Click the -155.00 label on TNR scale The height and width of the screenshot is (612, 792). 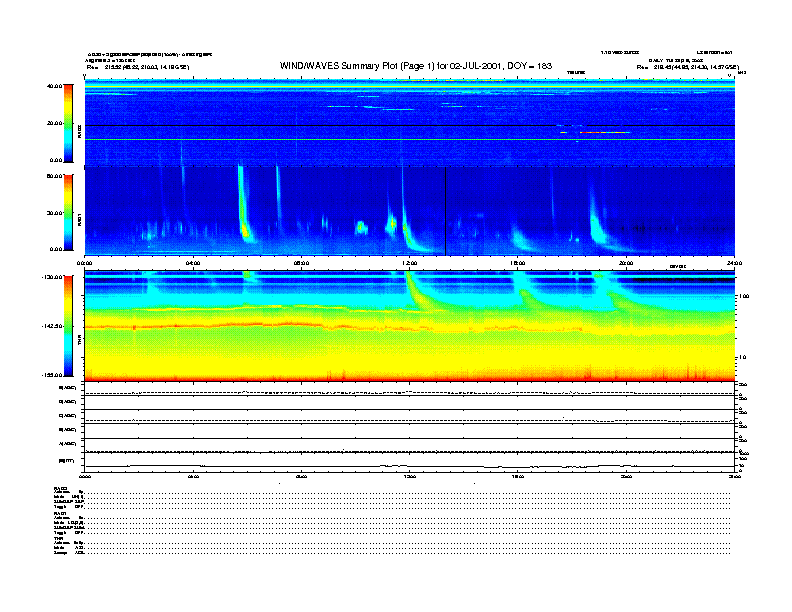pyautogui.click(x=53, y=375)
